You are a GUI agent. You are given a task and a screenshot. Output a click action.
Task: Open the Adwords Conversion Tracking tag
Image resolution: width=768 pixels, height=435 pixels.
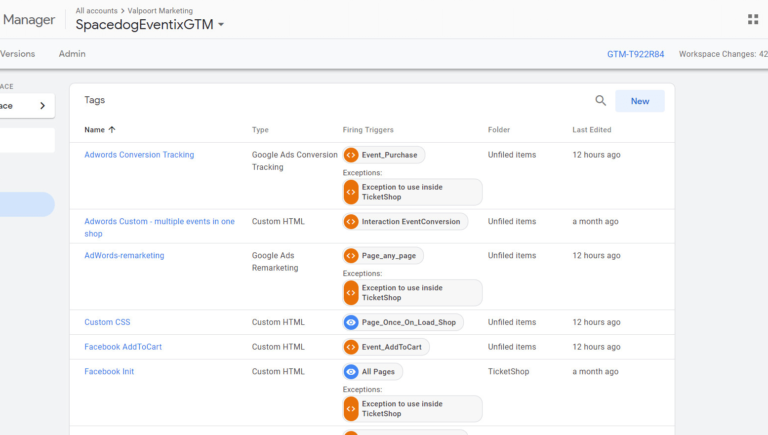point(139,155)
